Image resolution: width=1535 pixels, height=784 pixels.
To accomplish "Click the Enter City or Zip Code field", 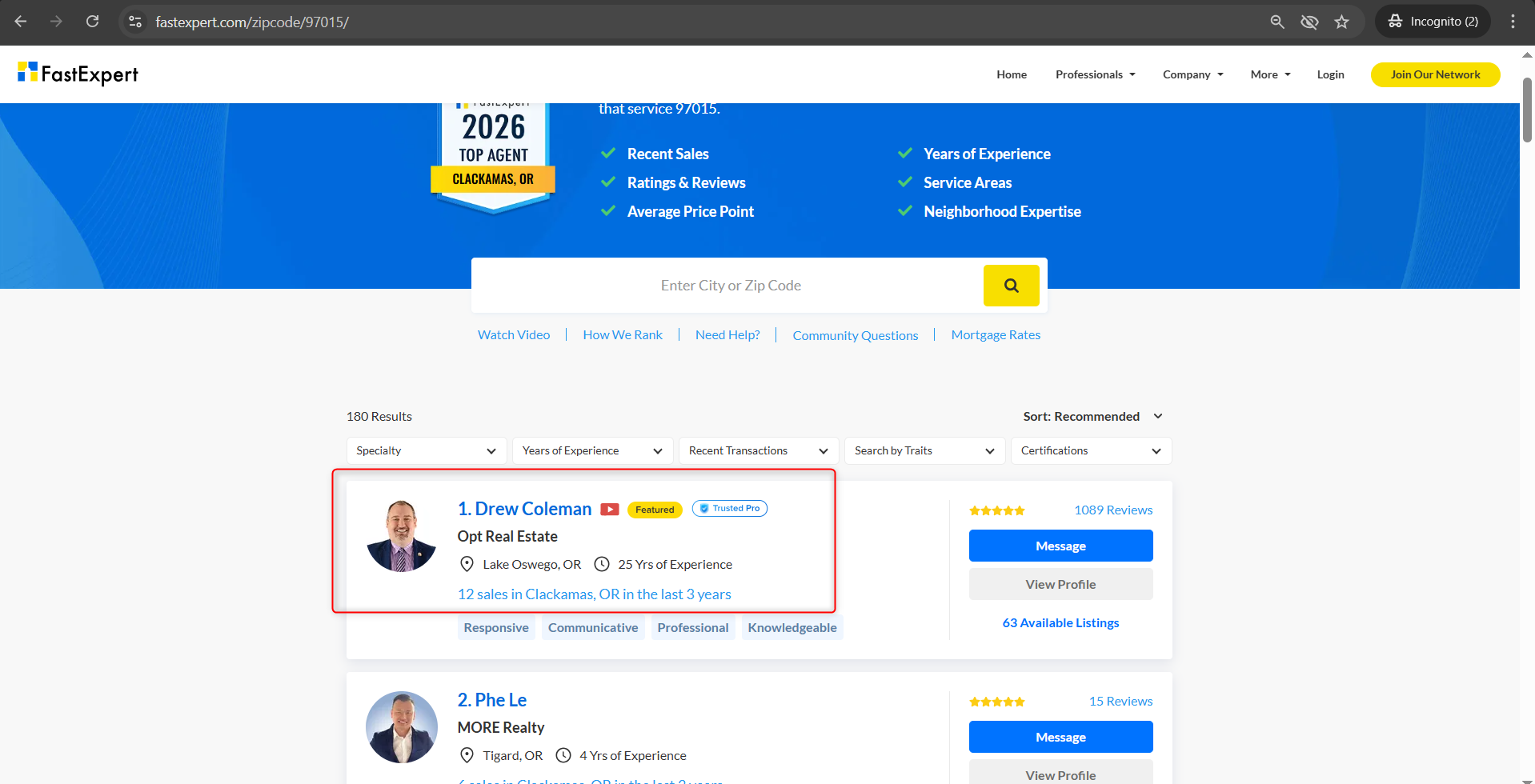I will pyautogui.click(x=730, y=286).
